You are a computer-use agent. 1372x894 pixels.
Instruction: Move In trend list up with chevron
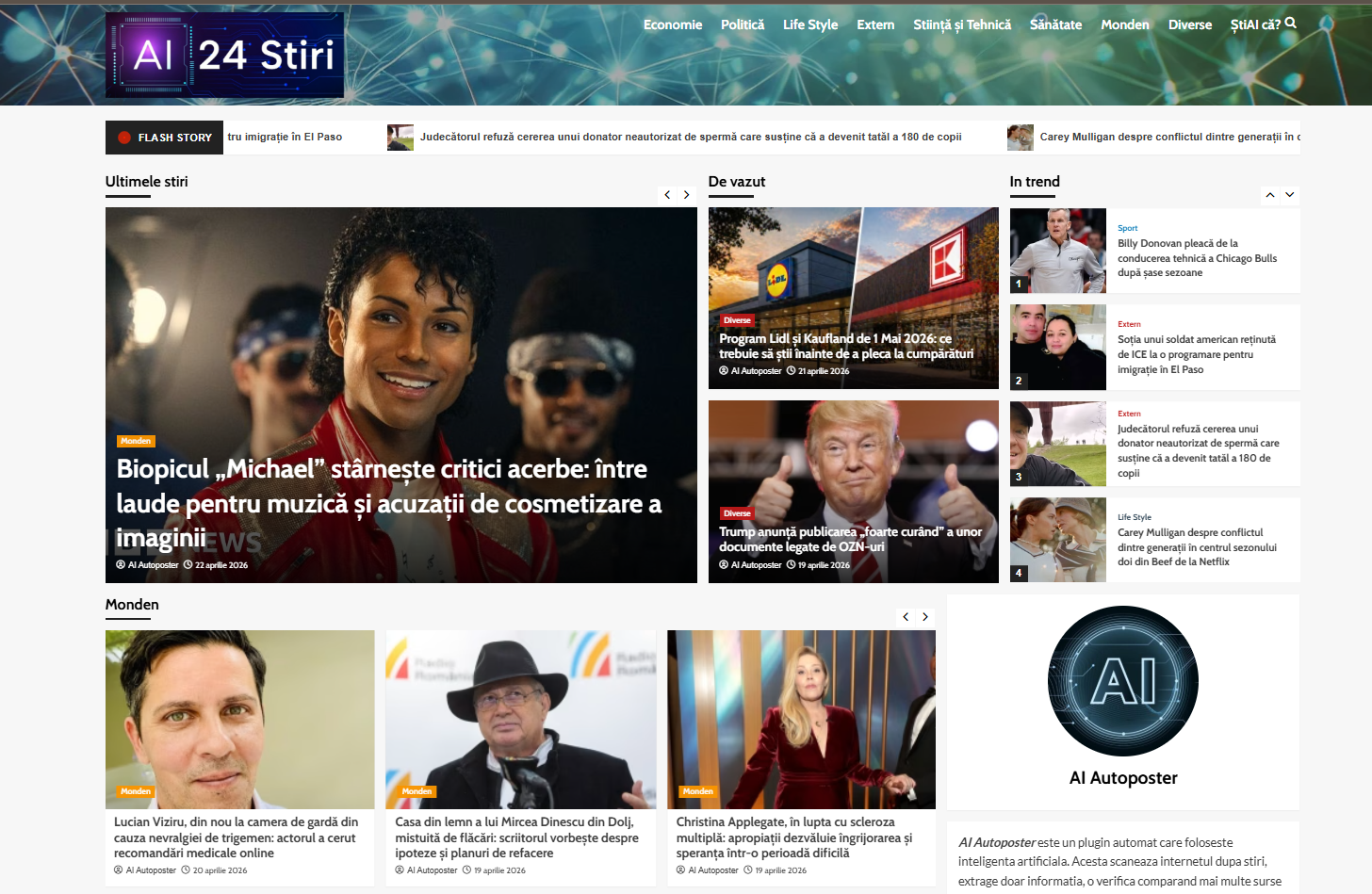(x=1270, y=194)
